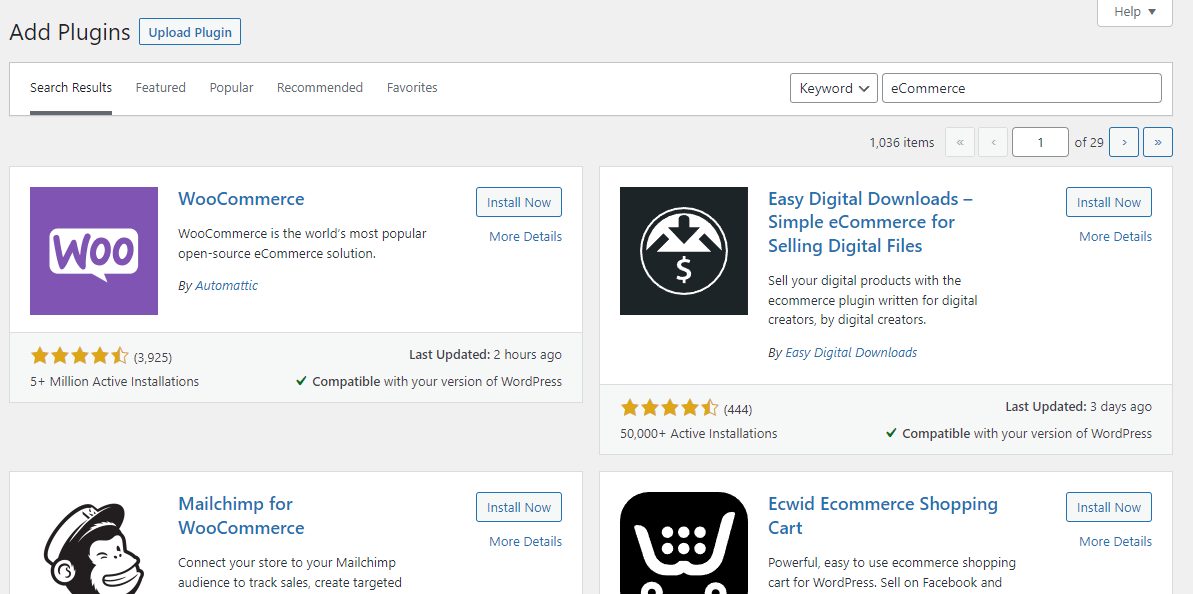Click the current page number field
Viewport: 1193px width, 594px height.
pos(1040,142)
